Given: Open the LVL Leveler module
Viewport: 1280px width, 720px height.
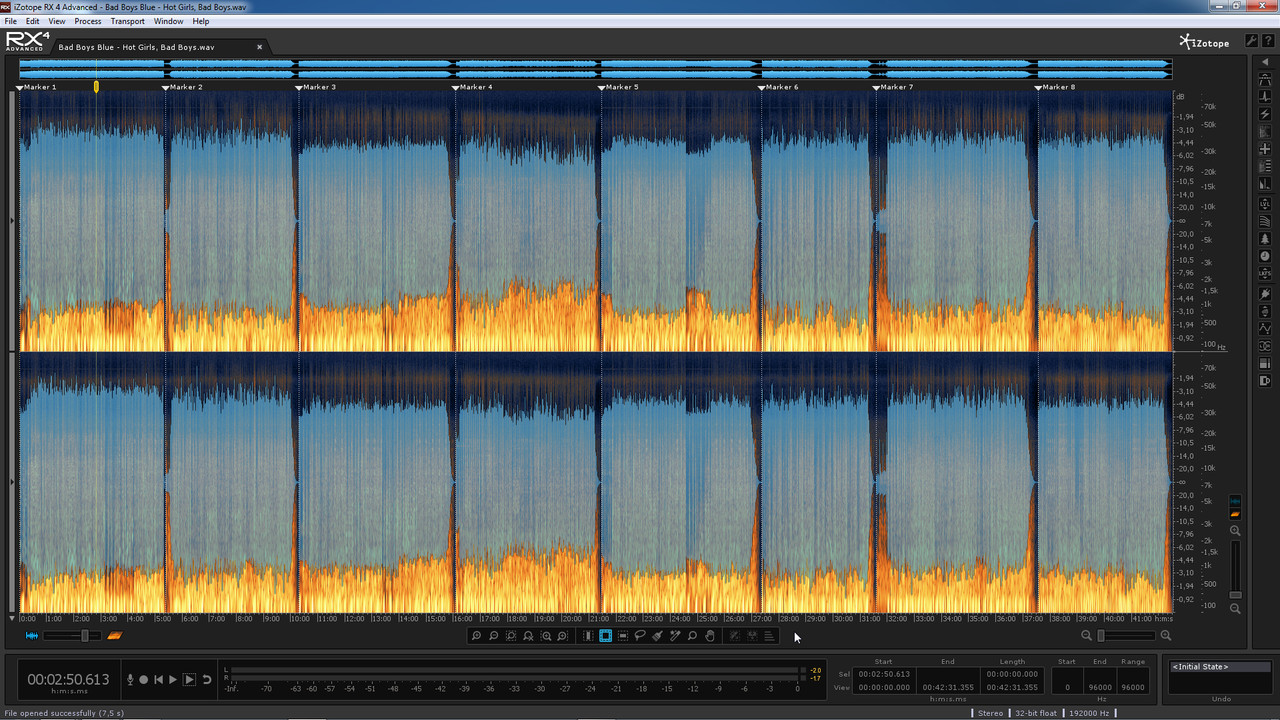Looking at the screenshot, I should pos(1265,203).
